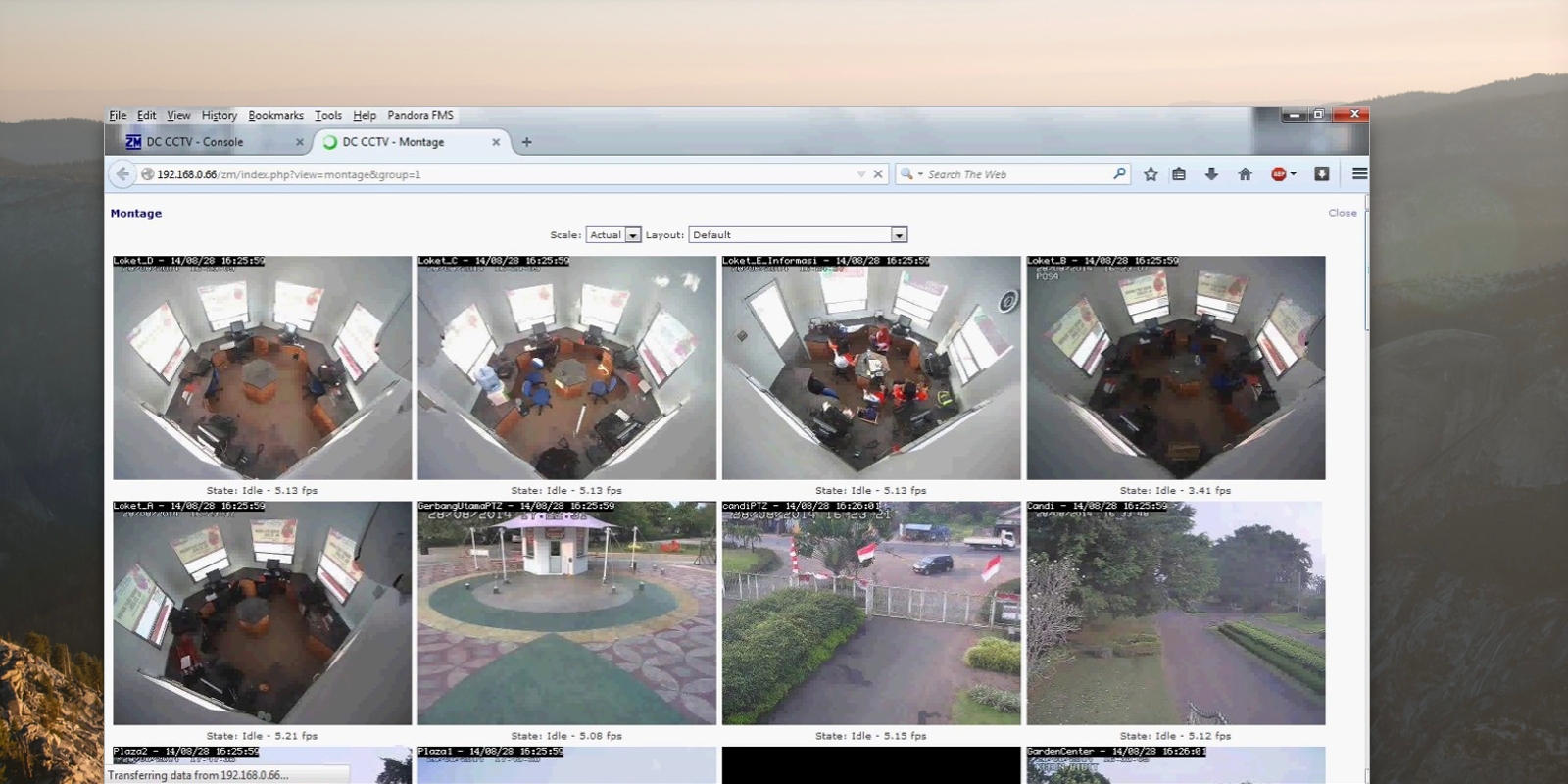The width and height of the screenshot is (1568, 784).
Task: Open the Tools menu
Action: (x=328, y=115)
